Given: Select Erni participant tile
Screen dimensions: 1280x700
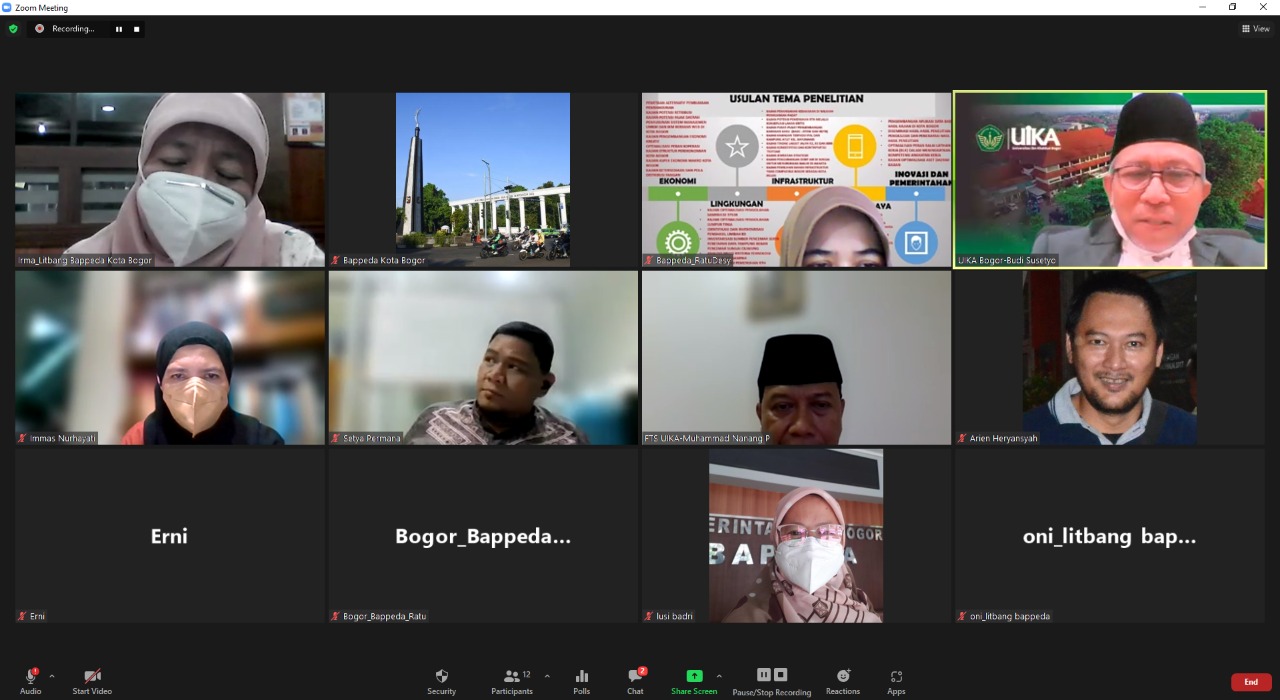Looking at the screenshot, I should pos(170,536).
